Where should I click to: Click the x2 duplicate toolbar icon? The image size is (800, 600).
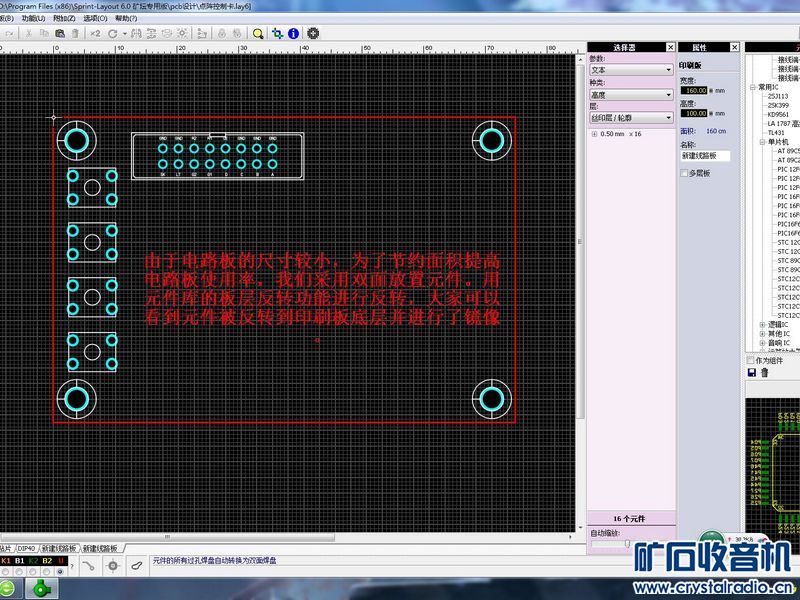pyautogui.click(x=95, y=33)
